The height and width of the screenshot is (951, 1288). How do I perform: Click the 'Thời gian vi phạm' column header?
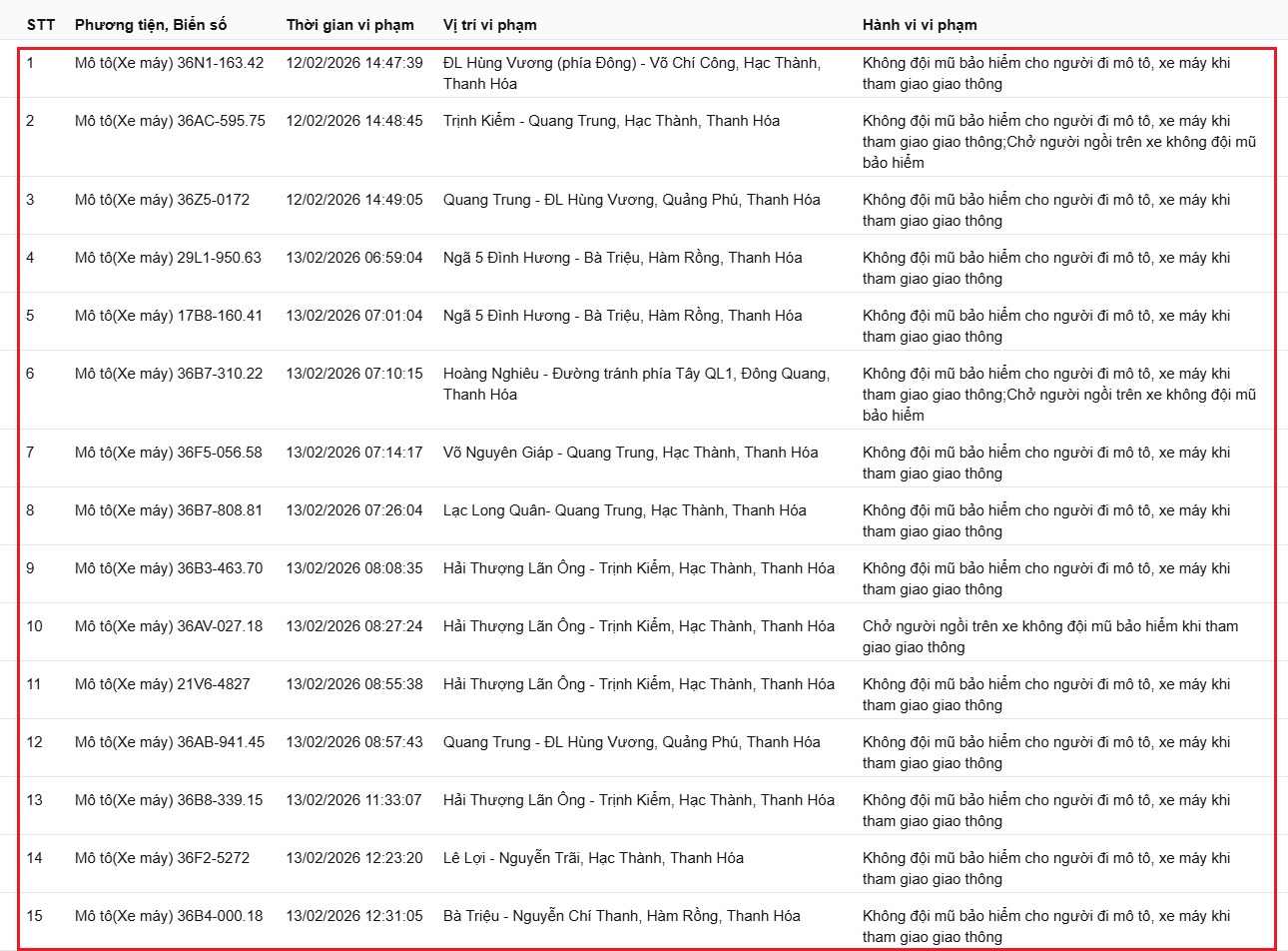point(349,24)
